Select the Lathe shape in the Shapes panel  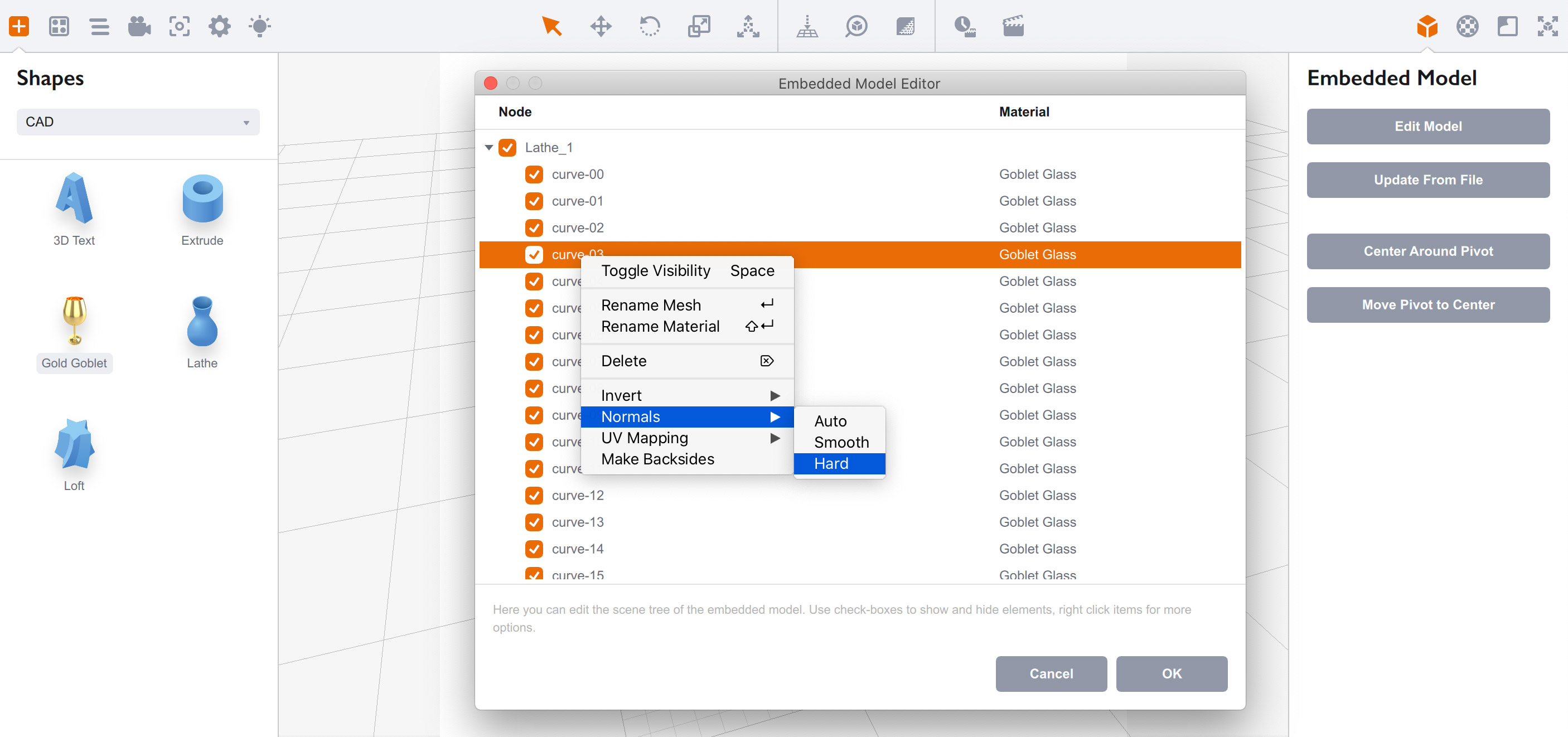click(x=201, y=323)
